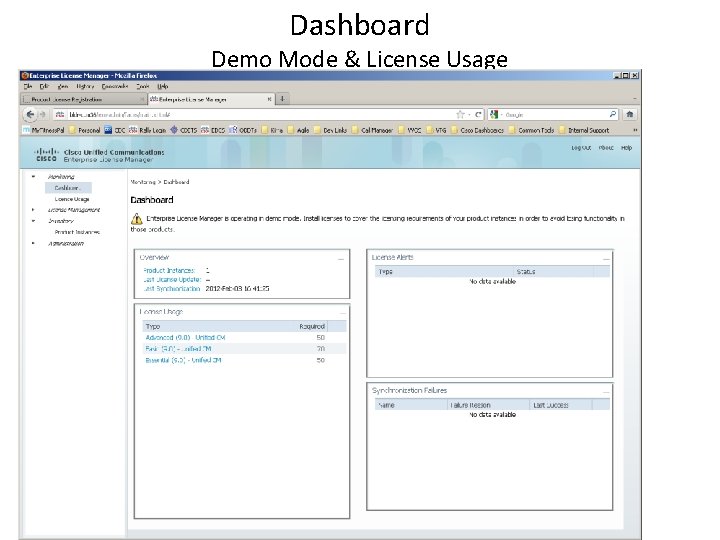Minimize the License Alerts panel
The image size is (720, 540).
tap(606, 259)
